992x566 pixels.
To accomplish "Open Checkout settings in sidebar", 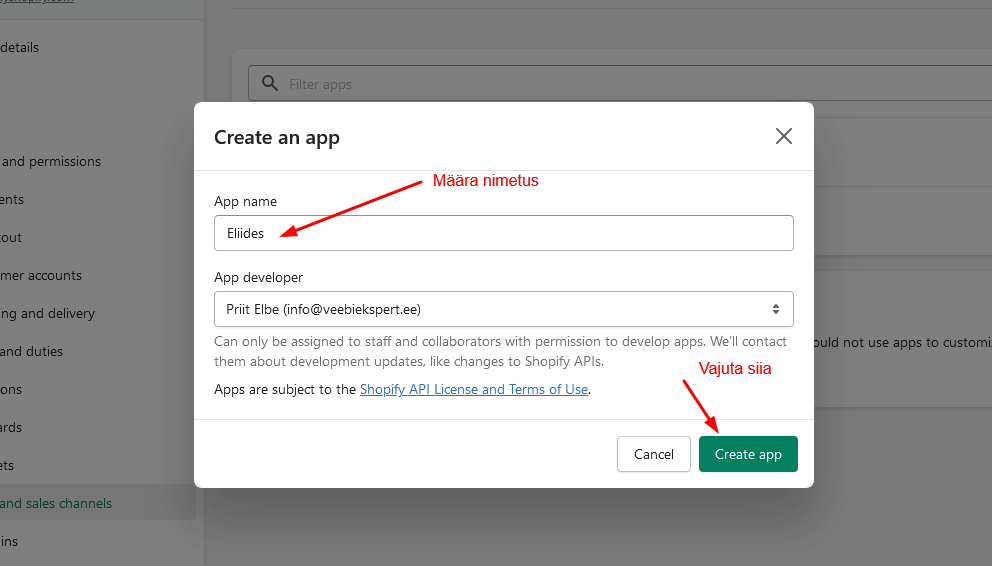I will click(11, 237).
